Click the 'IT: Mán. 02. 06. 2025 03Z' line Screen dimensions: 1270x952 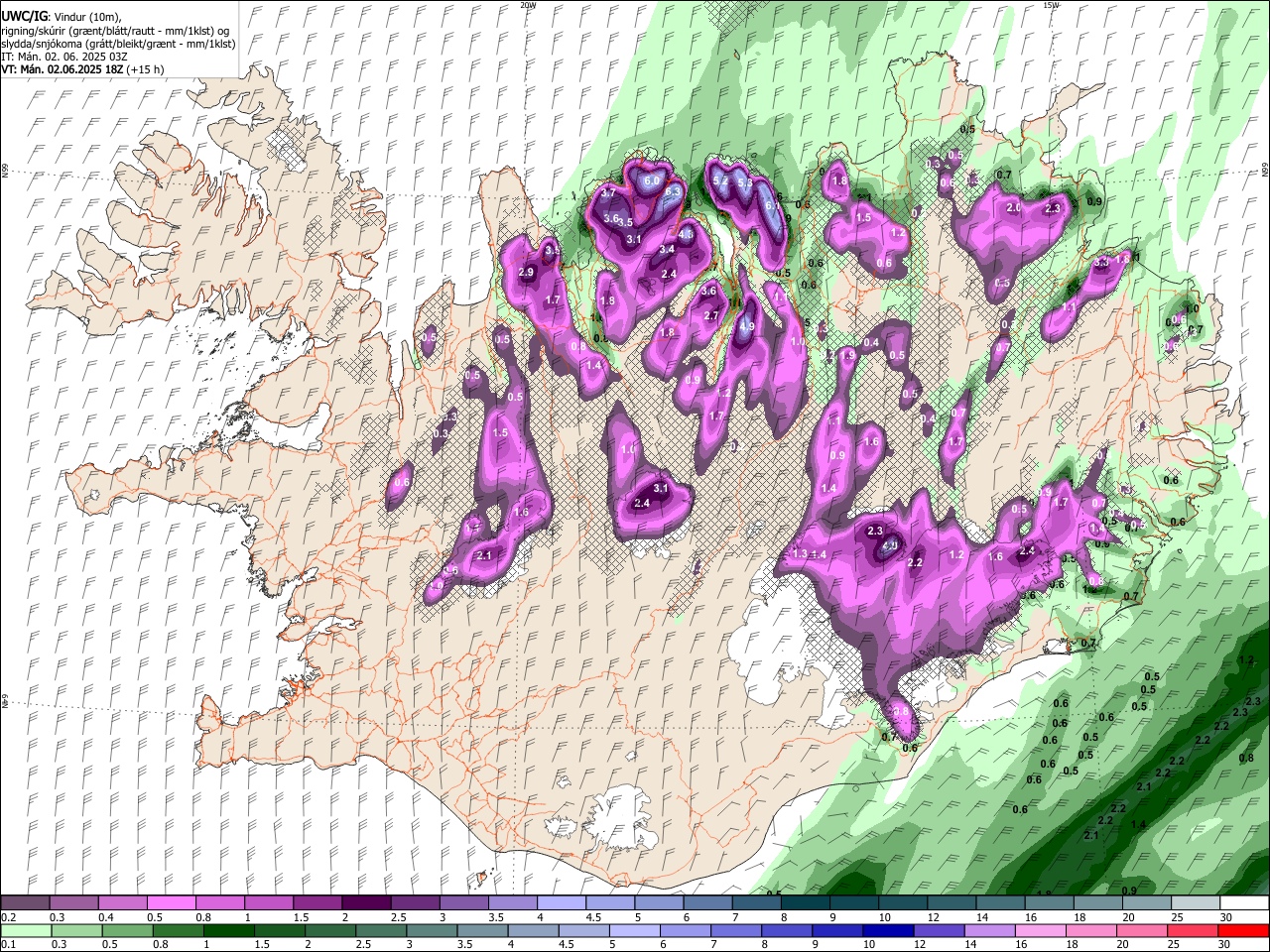click(x=64, y=57)
